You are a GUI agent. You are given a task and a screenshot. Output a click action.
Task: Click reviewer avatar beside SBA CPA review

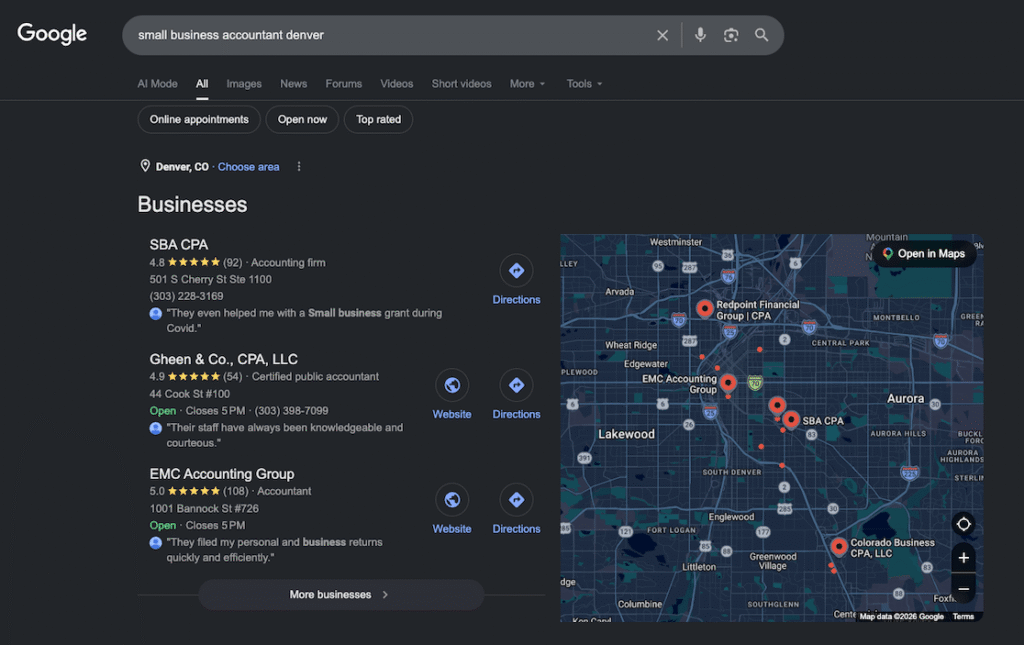pyautogui.click(x=155, y=313)
